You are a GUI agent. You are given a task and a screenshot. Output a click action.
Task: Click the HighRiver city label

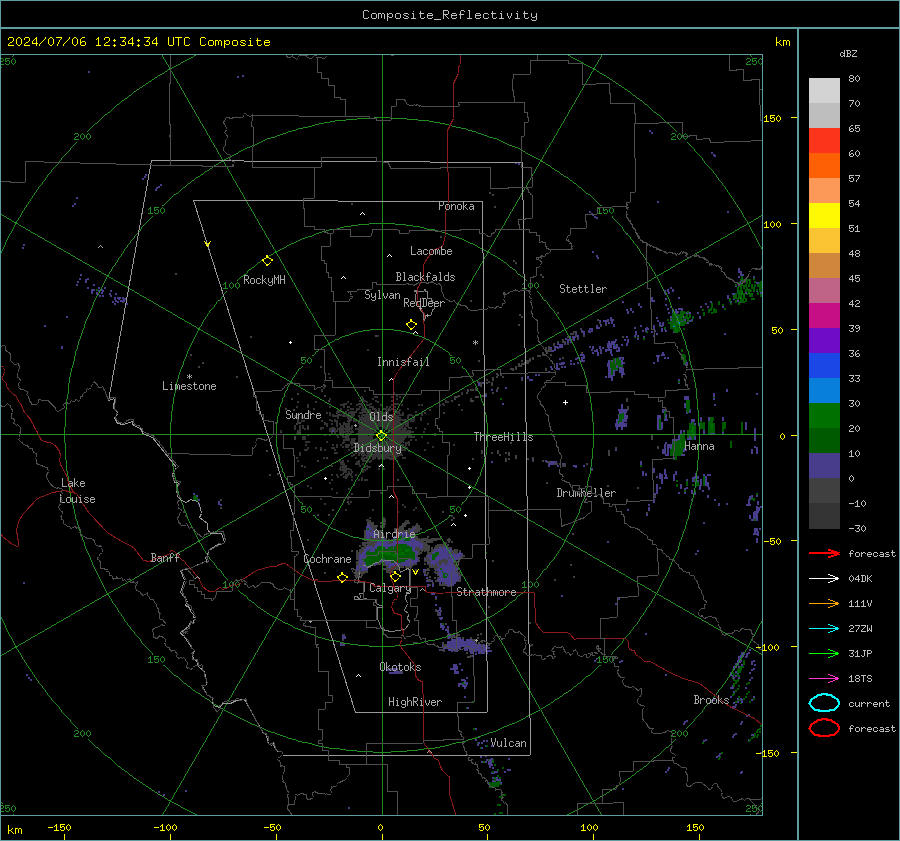[415, 702]
